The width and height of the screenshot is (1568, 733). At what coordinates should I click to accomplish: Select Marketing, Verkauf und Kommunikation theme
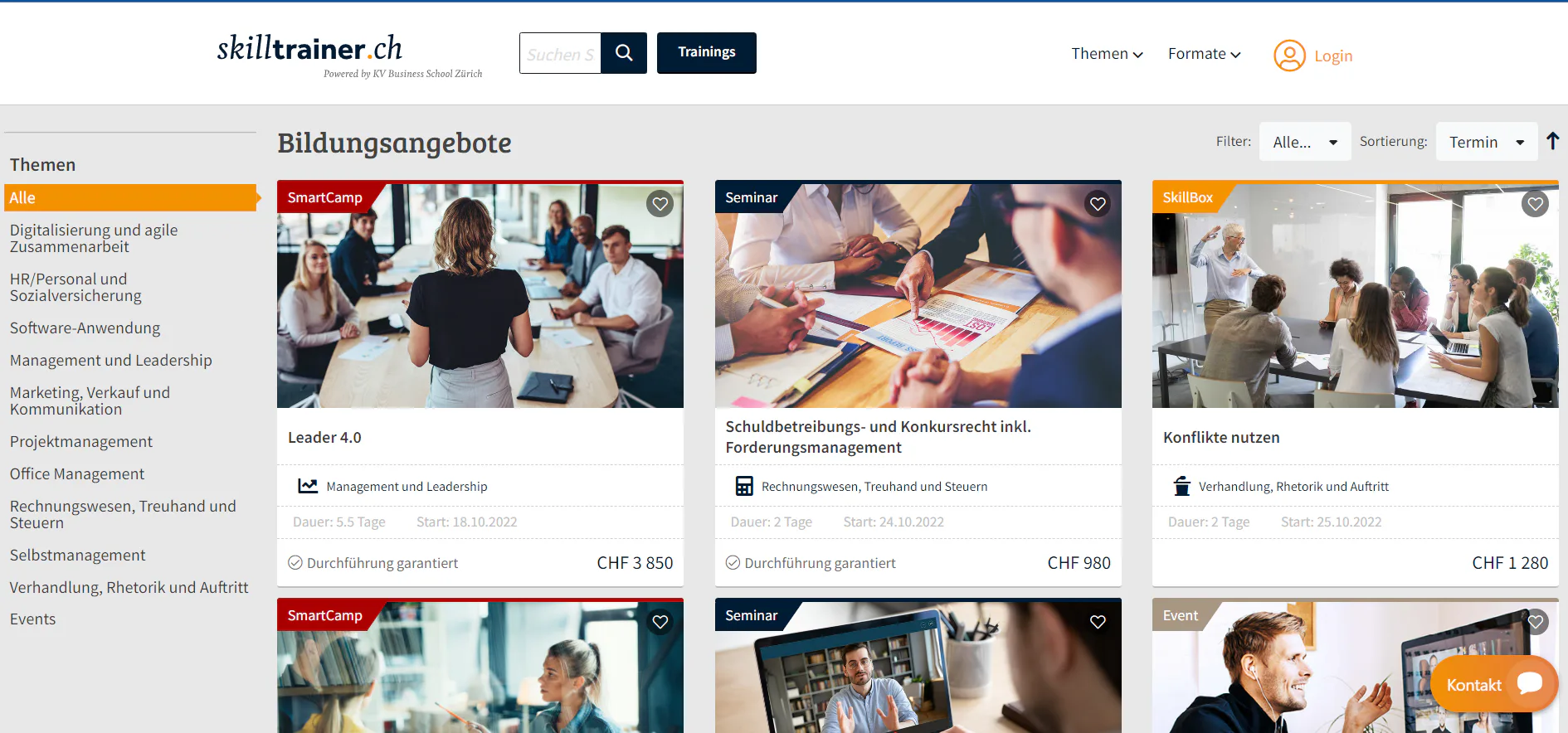pos(90,400)
